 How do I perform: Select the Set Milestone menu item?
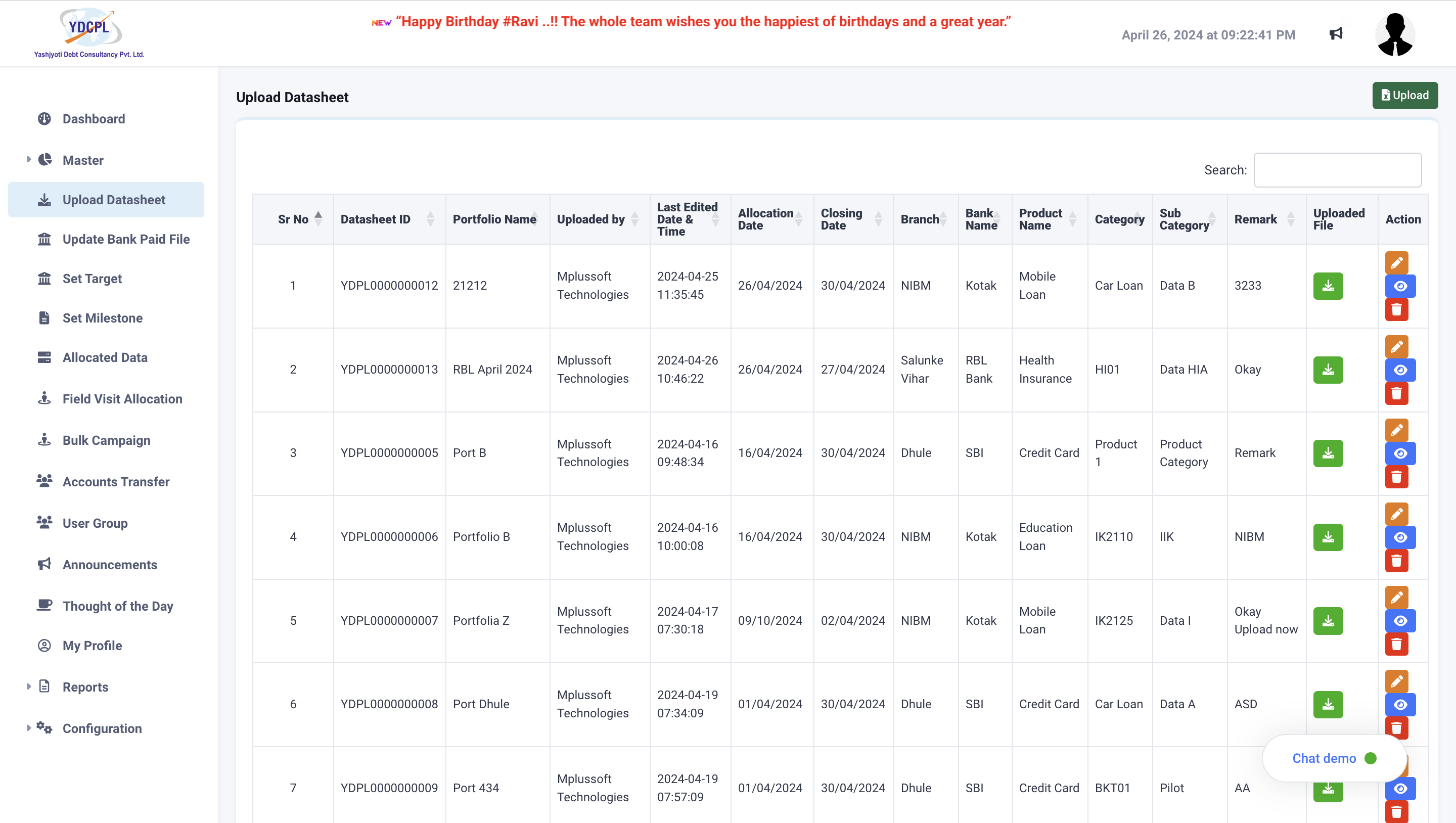[102, 318]
